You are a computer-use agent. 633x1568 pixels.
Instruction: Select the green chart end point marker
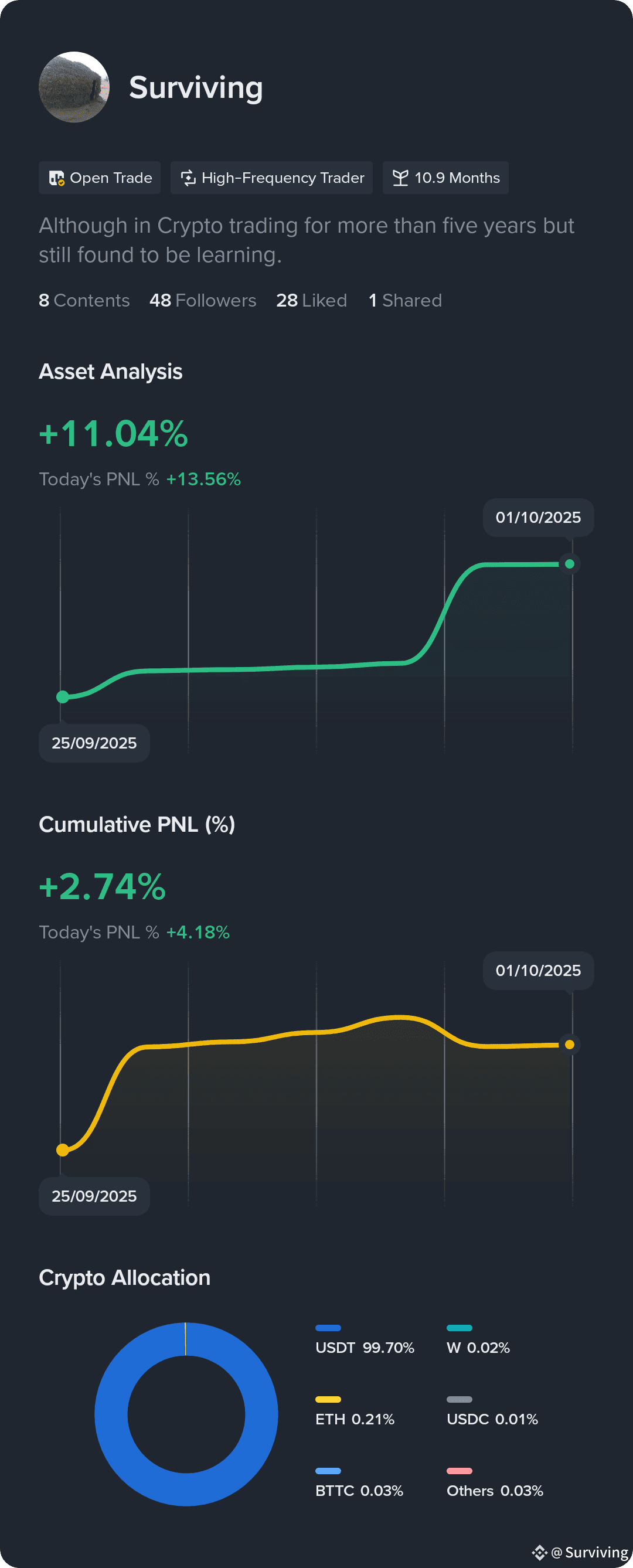(570, 564)
